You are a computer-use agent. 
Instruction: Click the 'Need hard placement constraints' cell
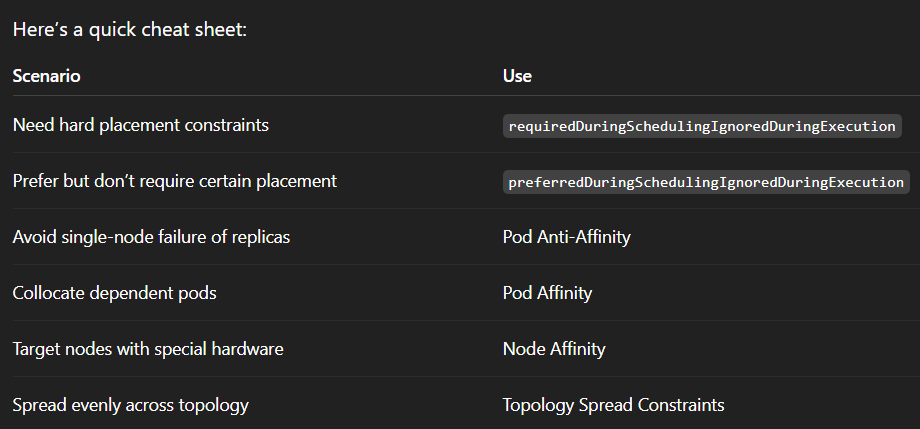[140, 125]
